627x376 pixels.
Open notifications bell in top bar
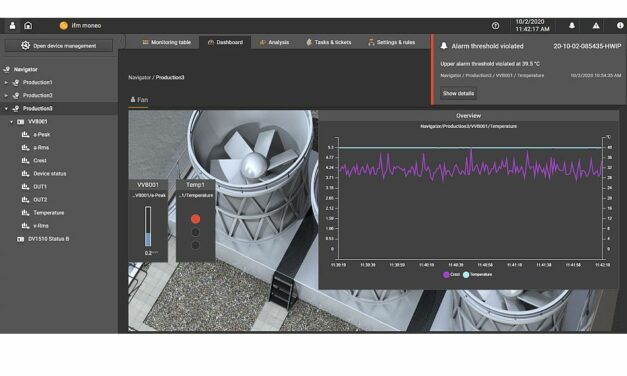point(572,26)
